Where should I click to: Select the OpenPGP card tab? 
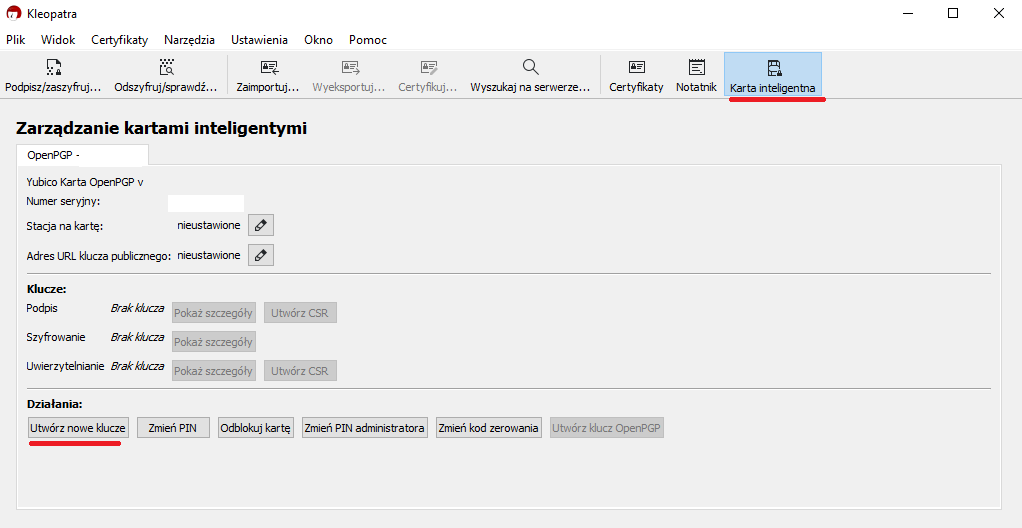click(x=82, y=155)
